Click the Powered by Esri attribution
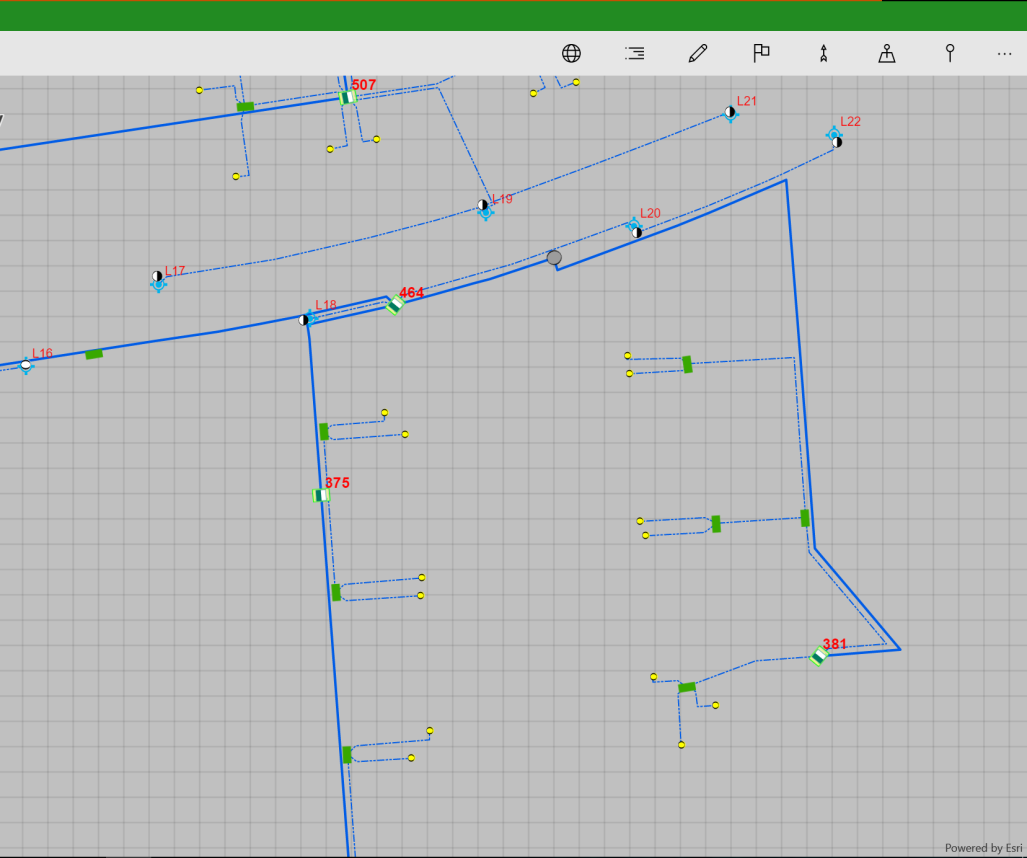1027x858 pixels. (983, 848)
